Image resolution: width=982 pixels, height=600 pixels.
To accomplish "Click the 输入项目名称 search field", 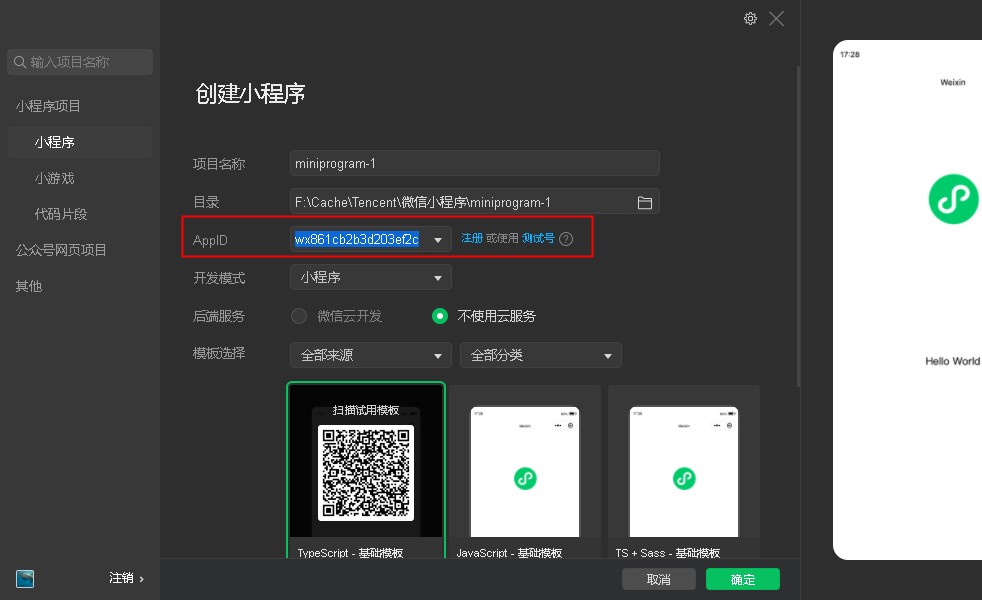I will [x=80, y=62].
